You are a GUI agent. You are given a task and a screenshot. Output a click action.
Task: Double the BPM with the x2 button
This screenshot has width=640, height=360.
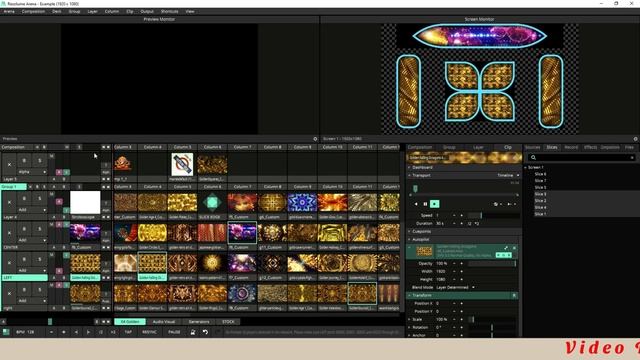coord(113,332)
